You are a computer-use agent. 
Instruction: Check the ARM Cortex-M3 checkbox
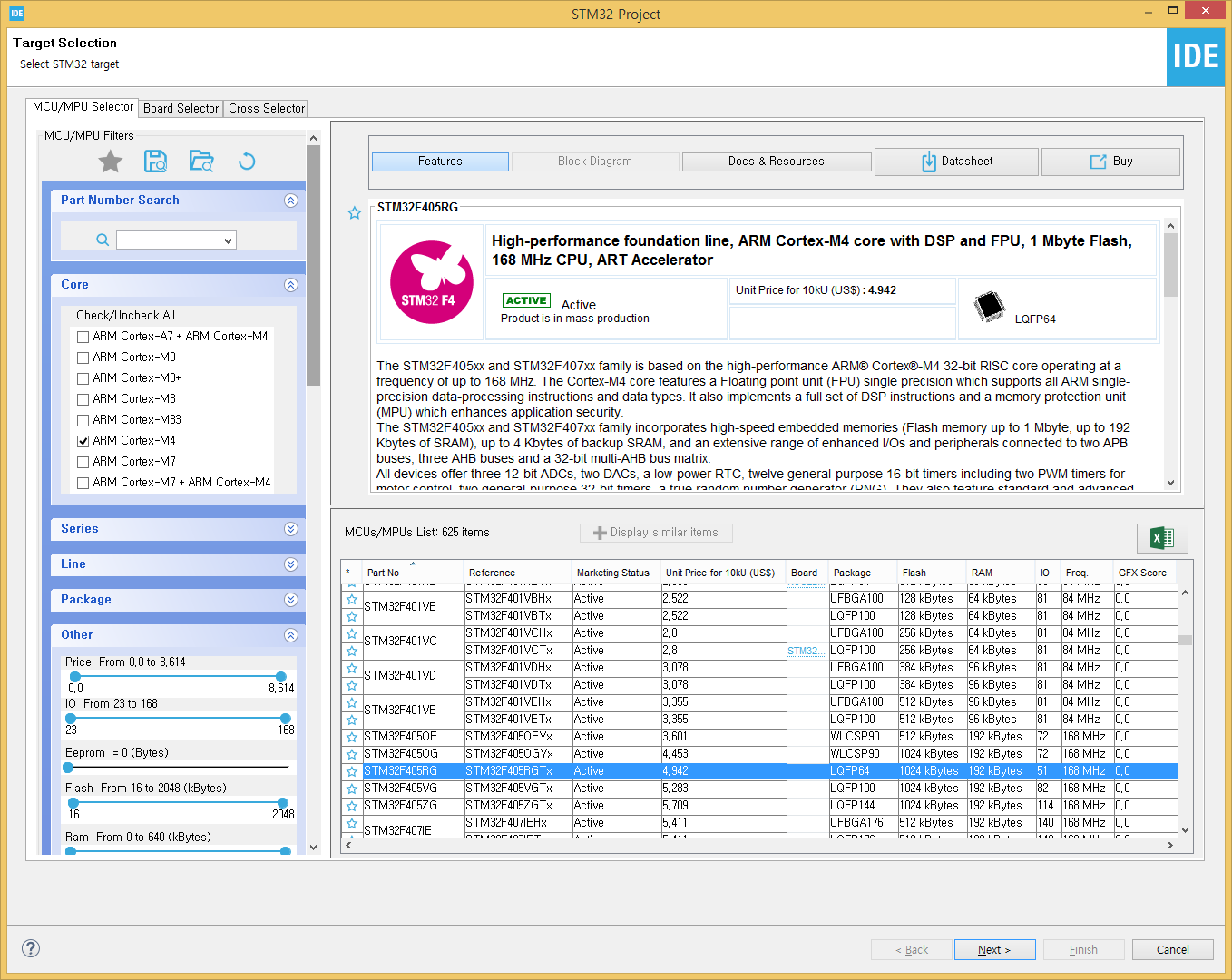[x=83, y=399]
